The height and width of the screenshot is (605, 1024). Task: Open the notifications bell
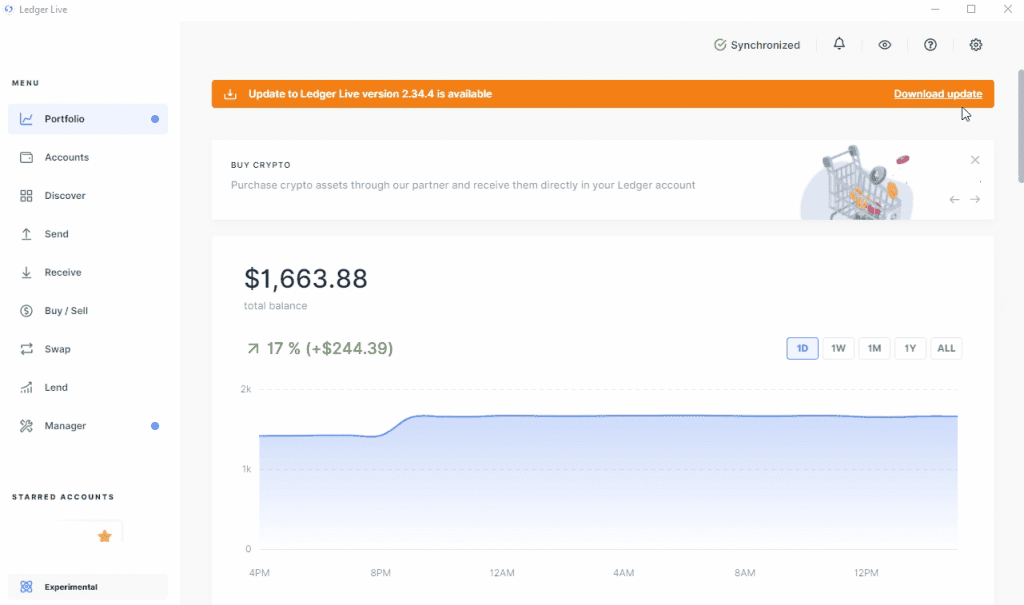tap(839, 44)
